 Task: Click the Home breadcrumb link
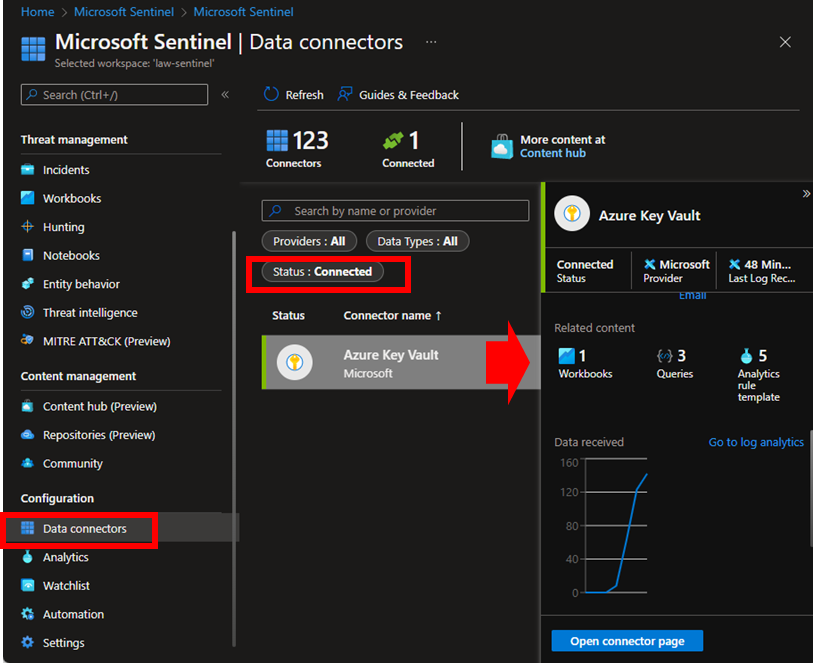pyautogui.click(x=37, y=11)
